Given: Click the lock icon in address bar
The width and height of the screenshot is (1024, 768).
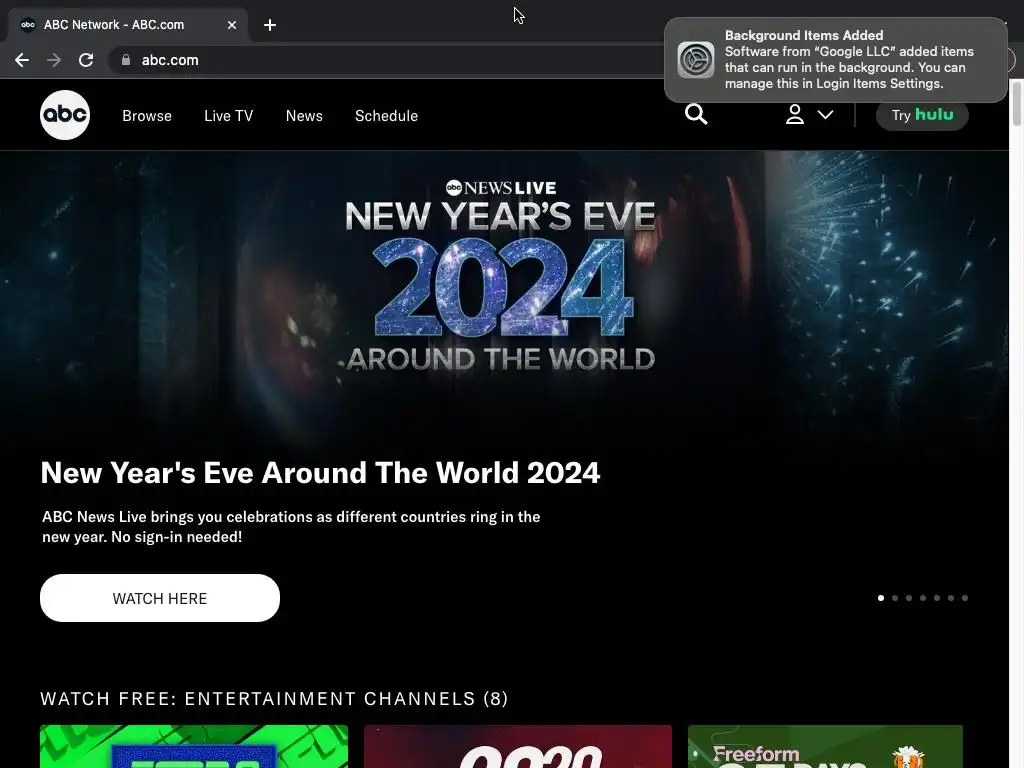Looking at the screenshot, I should [x=125, y=60].
